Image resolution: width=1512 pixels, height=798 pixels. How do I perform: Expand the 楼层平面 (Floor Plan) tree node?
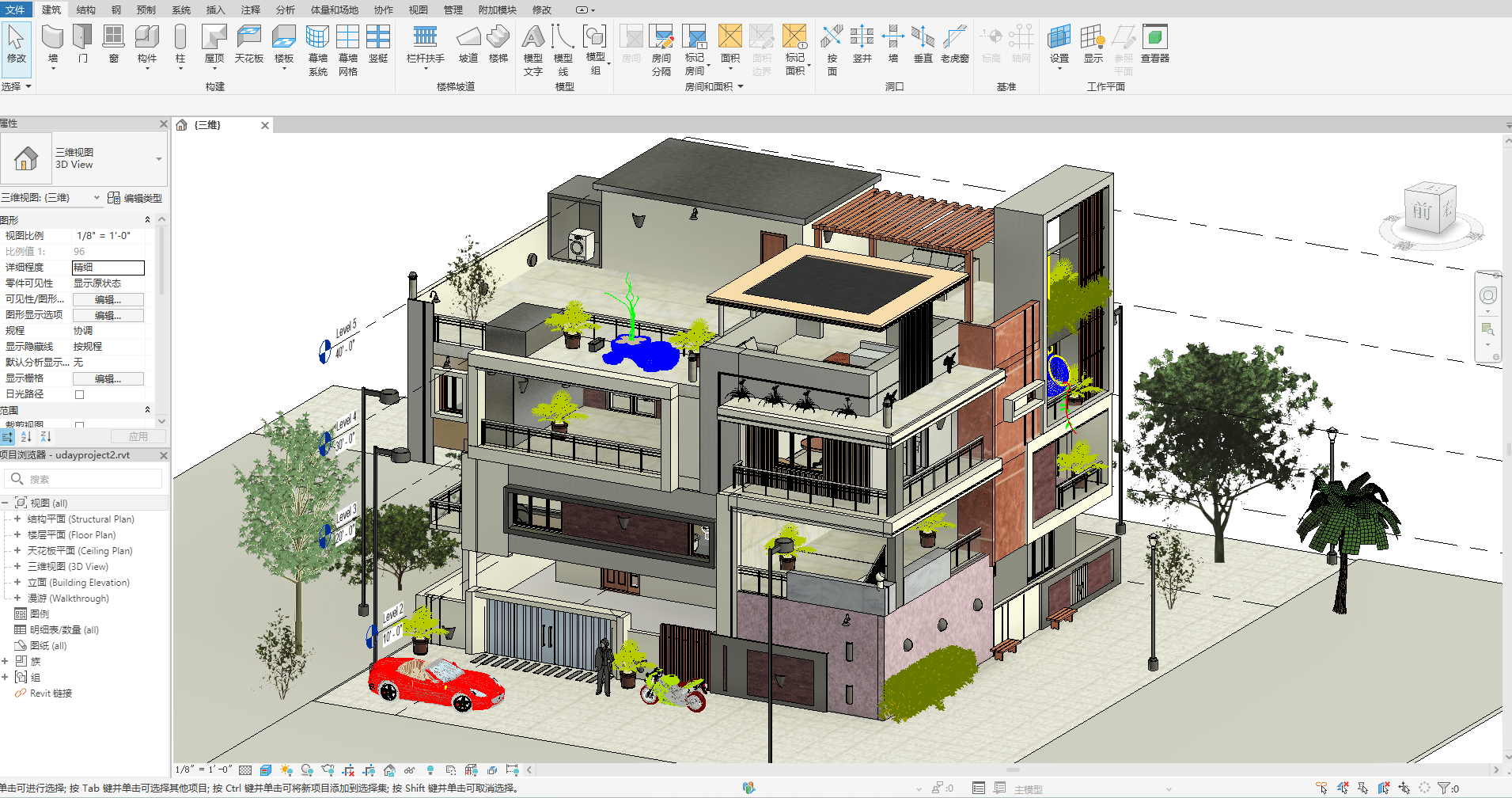17,535
